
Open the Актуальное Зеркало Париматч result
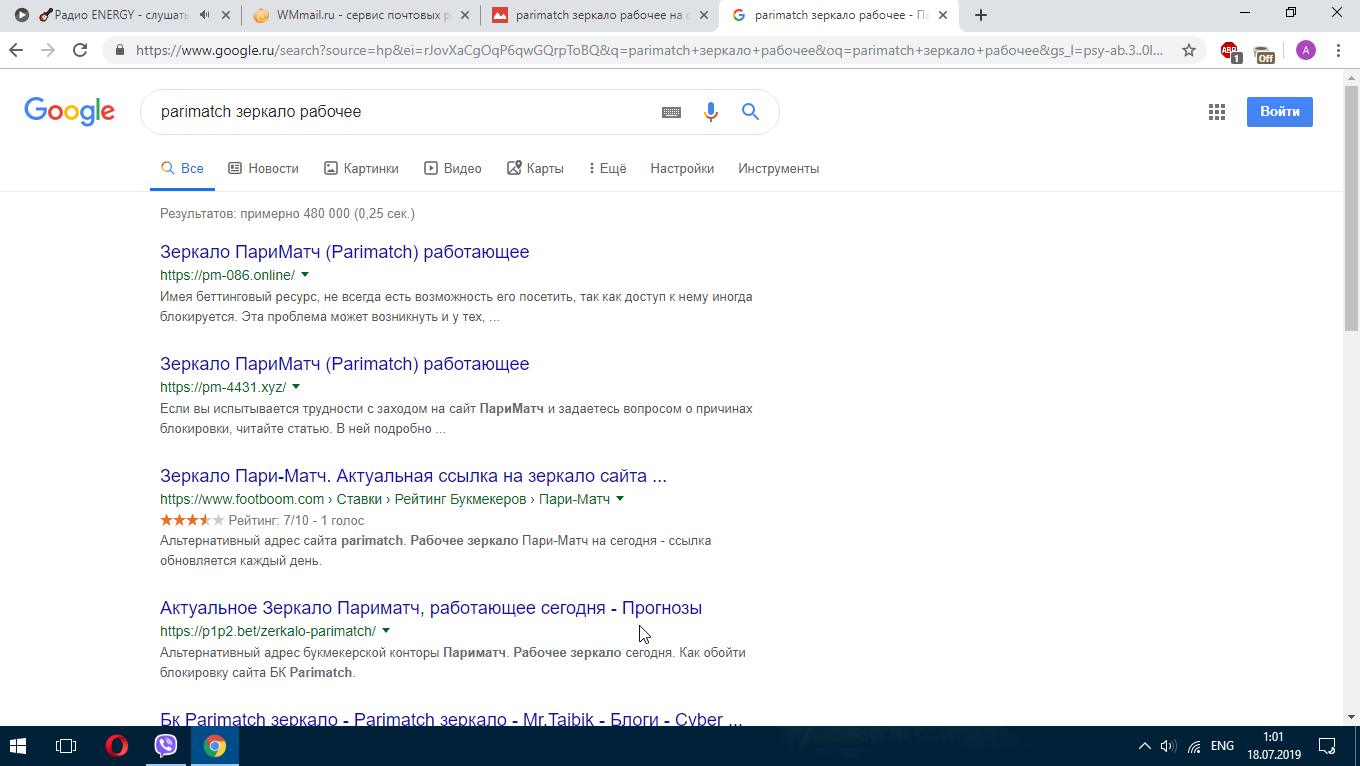431,608
